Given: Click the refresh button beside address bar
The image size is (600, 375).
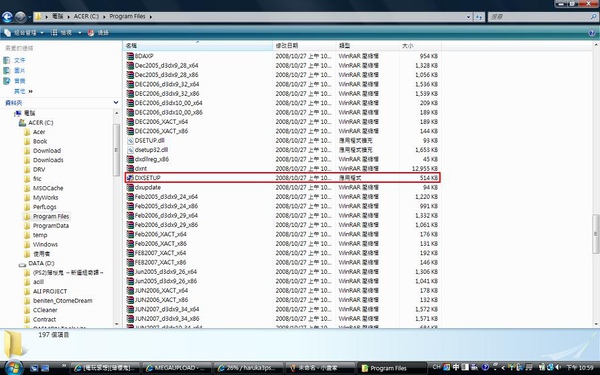Looking at the screenshot, I should coord(479,17).
